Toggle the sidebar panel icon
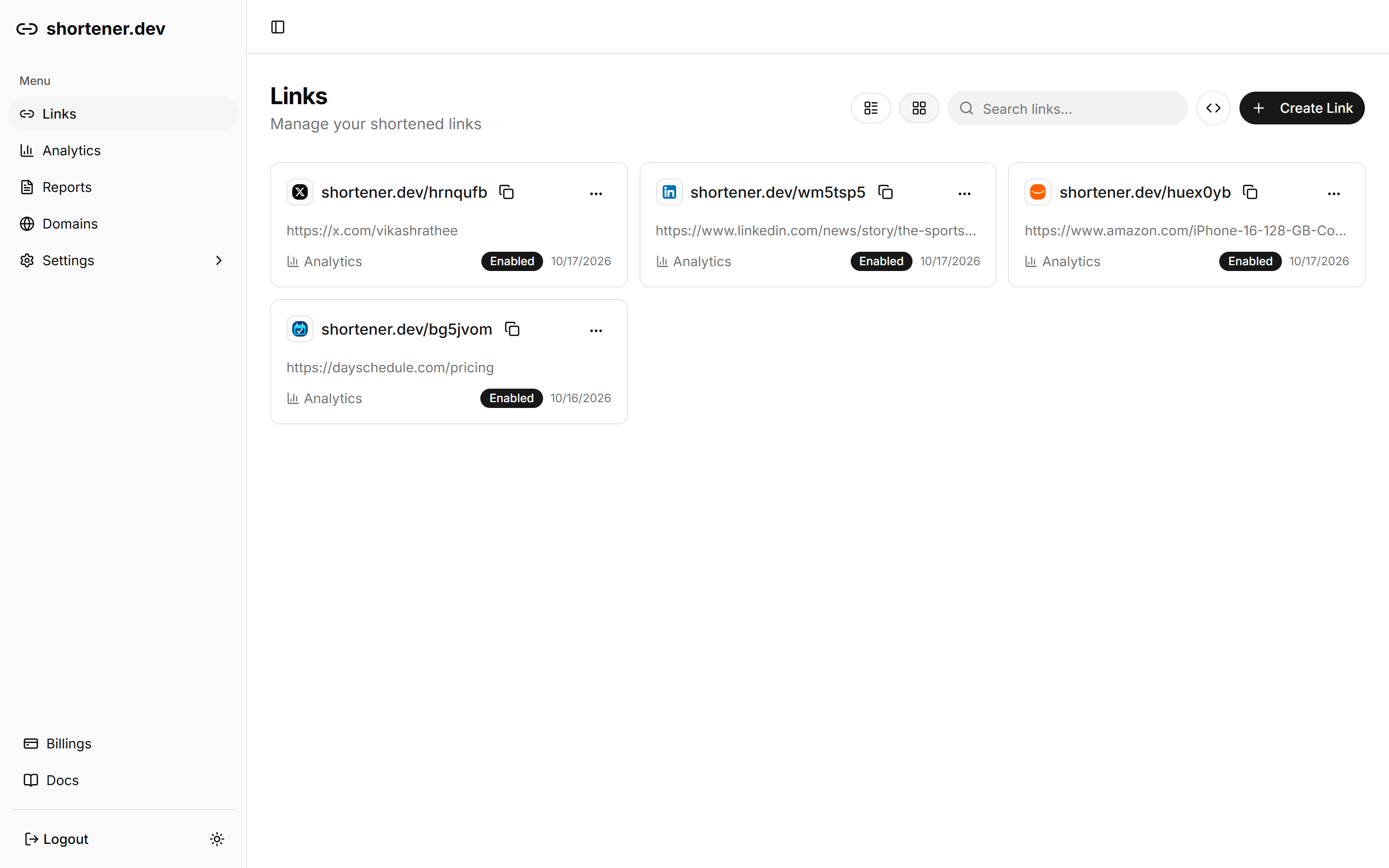 click(278, 27)
